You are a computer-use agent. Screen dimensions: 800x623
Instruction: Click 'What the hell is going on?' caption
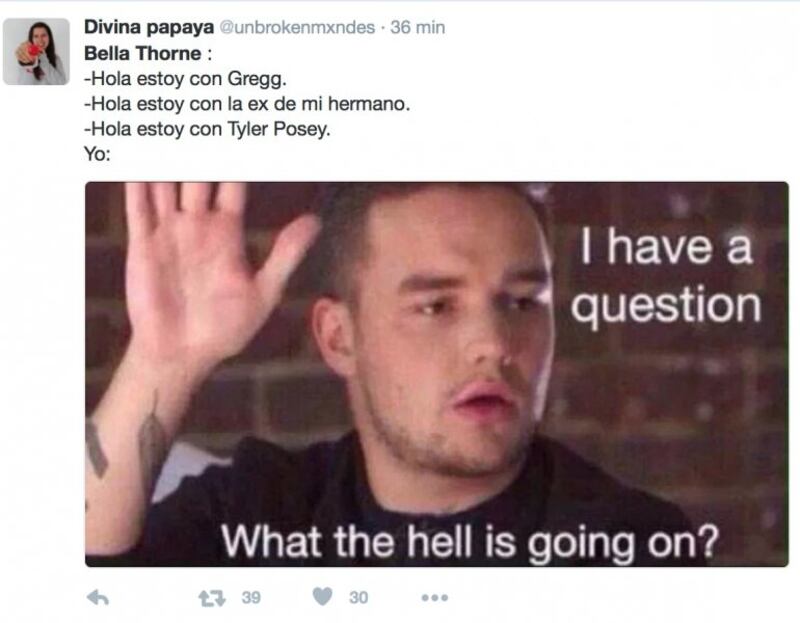pos(470,542)
